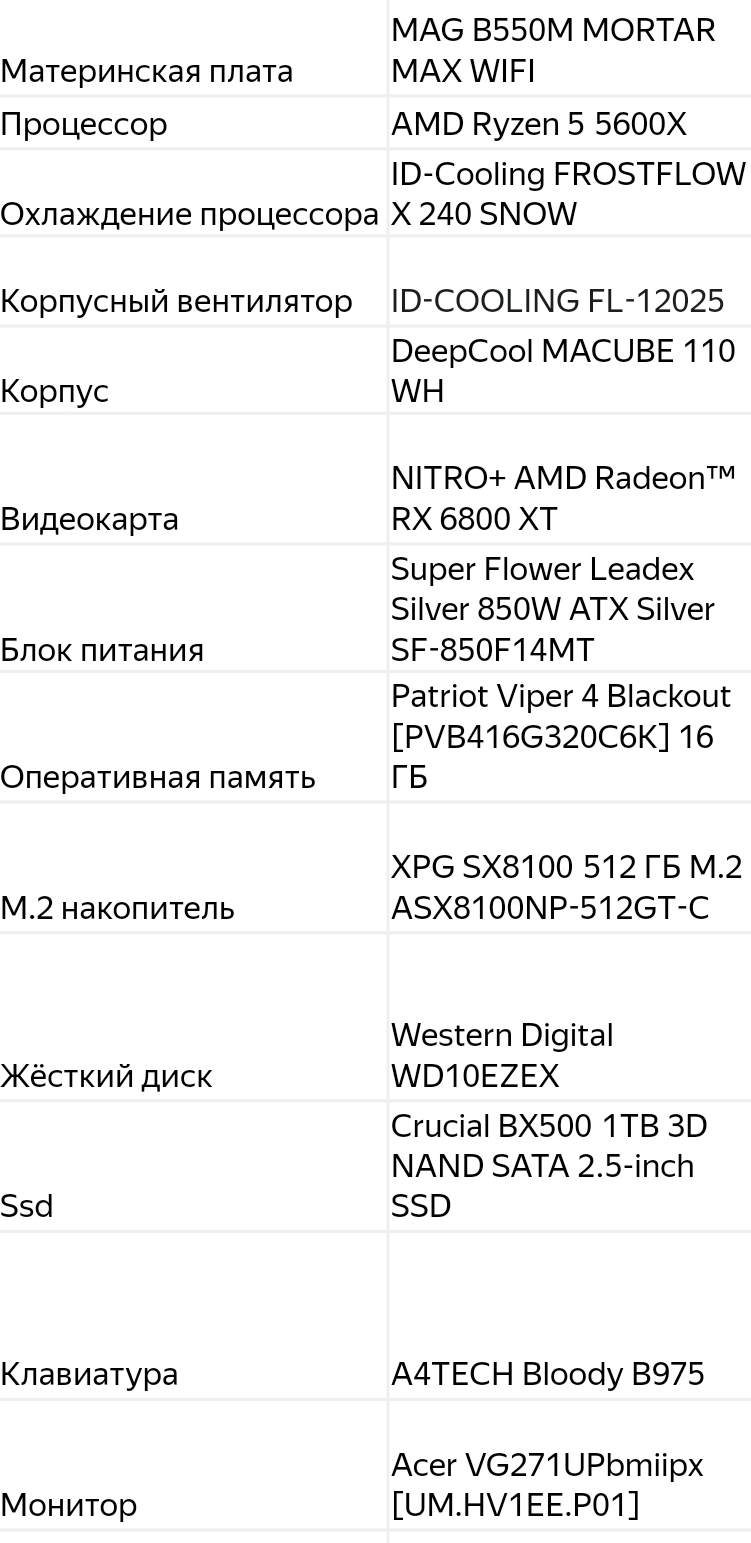The image size is (751, 1543).
Task: Click the Western Digital WD10EZEX cell
Action: (x=502, y=1056)
